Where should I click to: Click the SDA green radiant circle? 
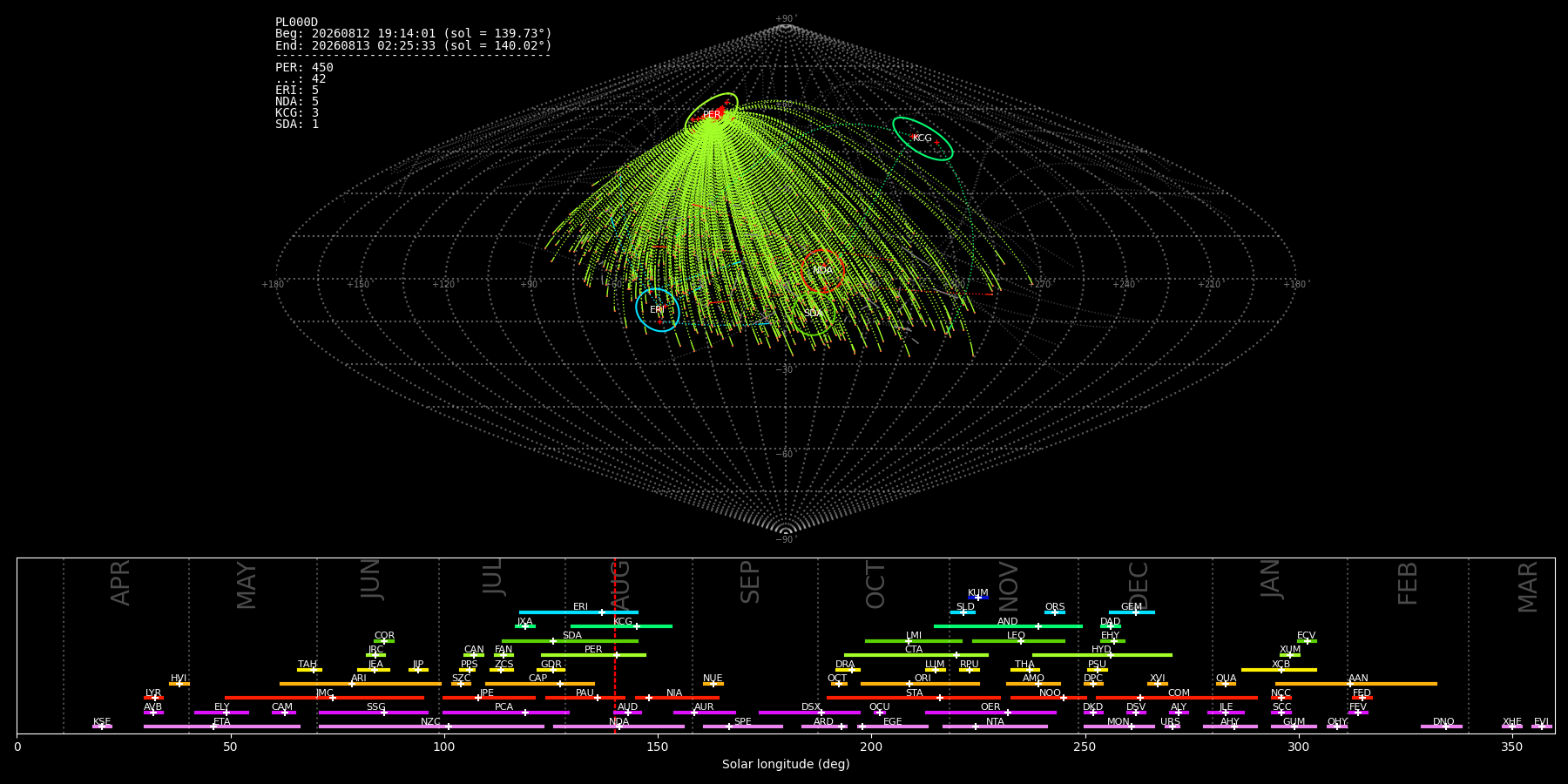coord(814,313)
